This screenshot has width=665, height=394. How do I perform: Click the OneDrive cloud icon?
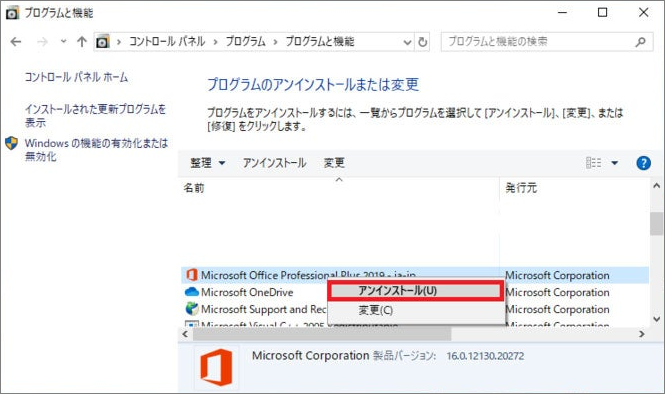click(x=192, y=292)
